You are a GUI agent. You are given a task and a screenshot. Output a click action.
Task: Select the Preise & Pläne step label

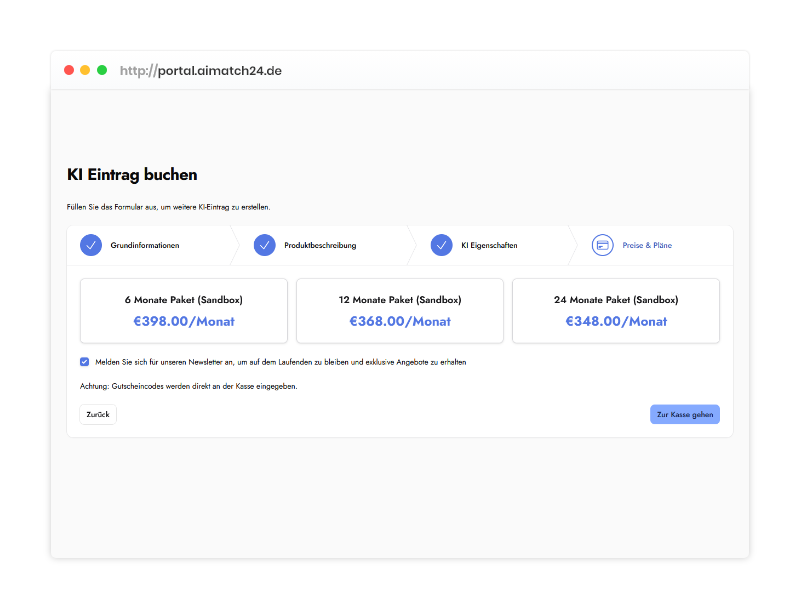click(x=647, y=245)
